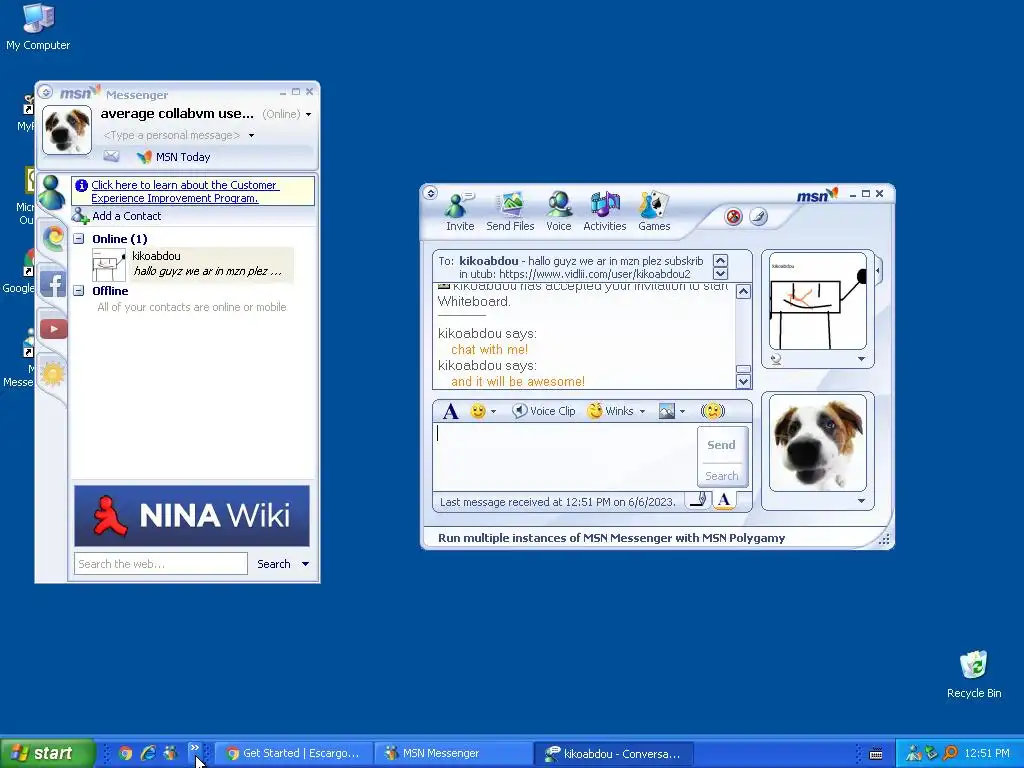
Task: Expand the emoticon dropdown arrow
Action: pos(494,411)
